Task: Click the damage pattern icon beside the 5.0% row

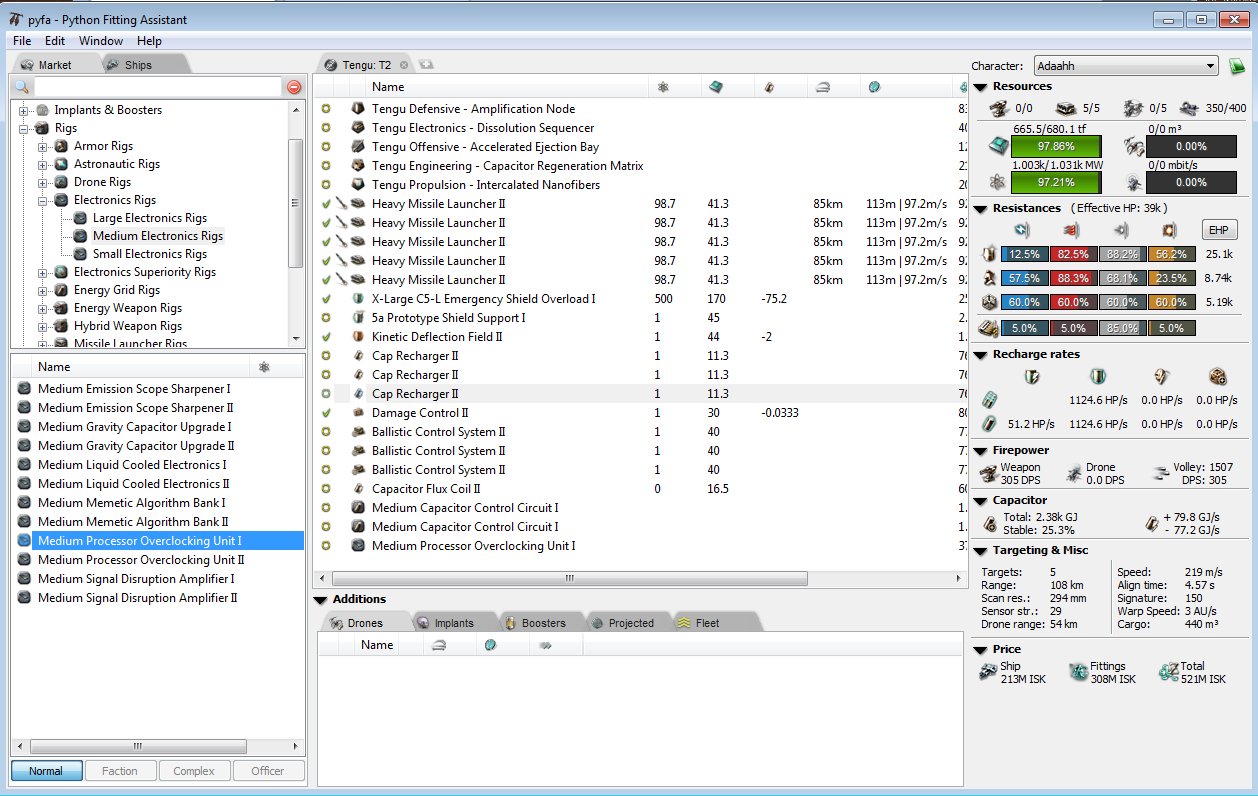Action: click(989, 328)
